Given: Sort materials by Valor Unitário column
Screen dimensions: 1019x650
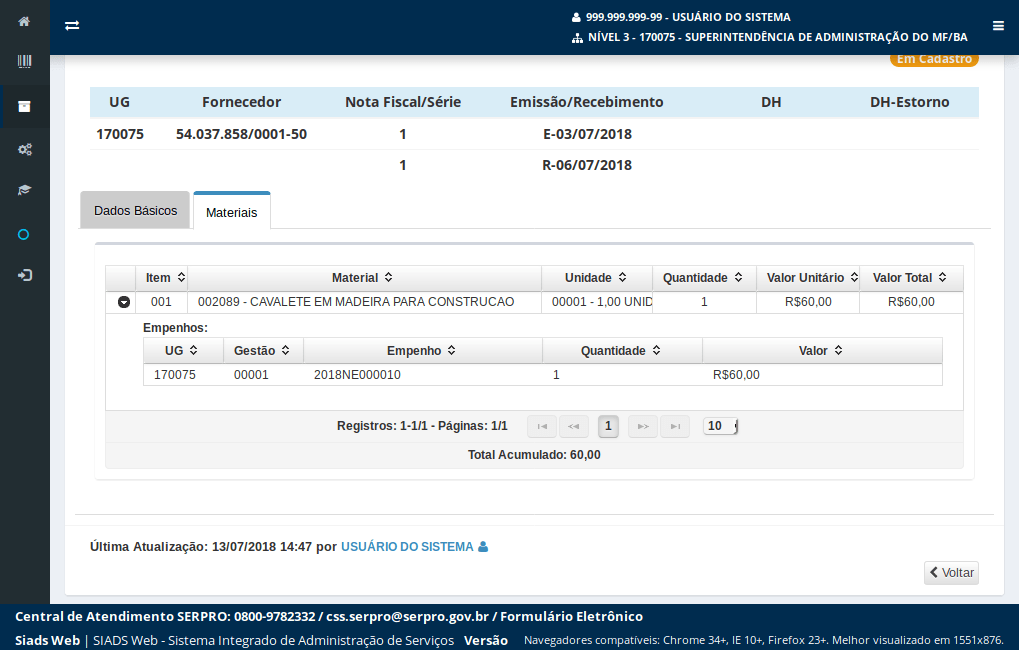Looking at the screenshot, I should point(854,278).
